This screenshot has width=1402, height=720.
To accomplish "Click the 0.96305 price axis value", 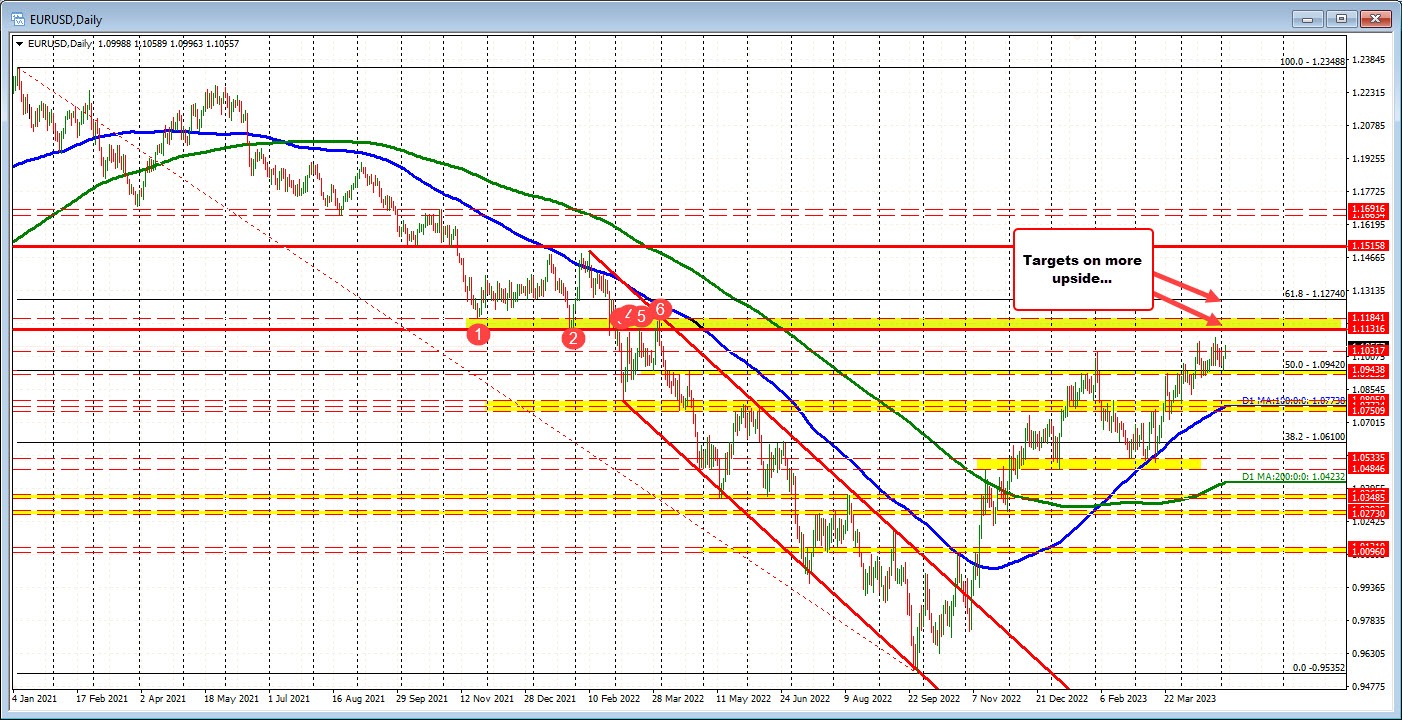I will [1367, 654].
